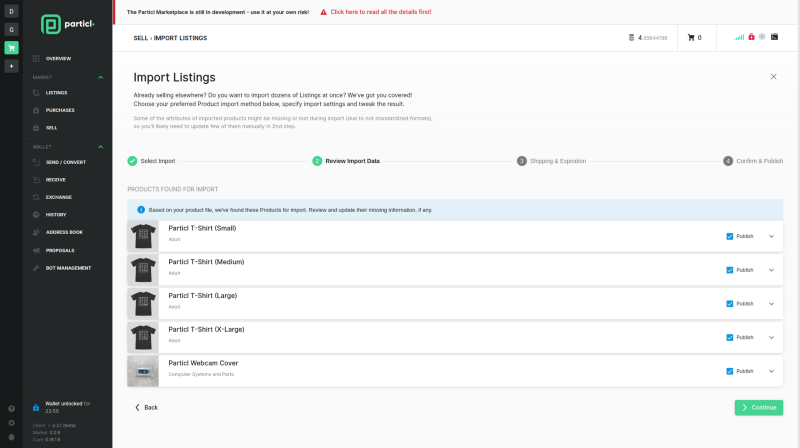
Task: Expand Particl T-Shirt (Large) row chevron
Action: pos(771,304)
